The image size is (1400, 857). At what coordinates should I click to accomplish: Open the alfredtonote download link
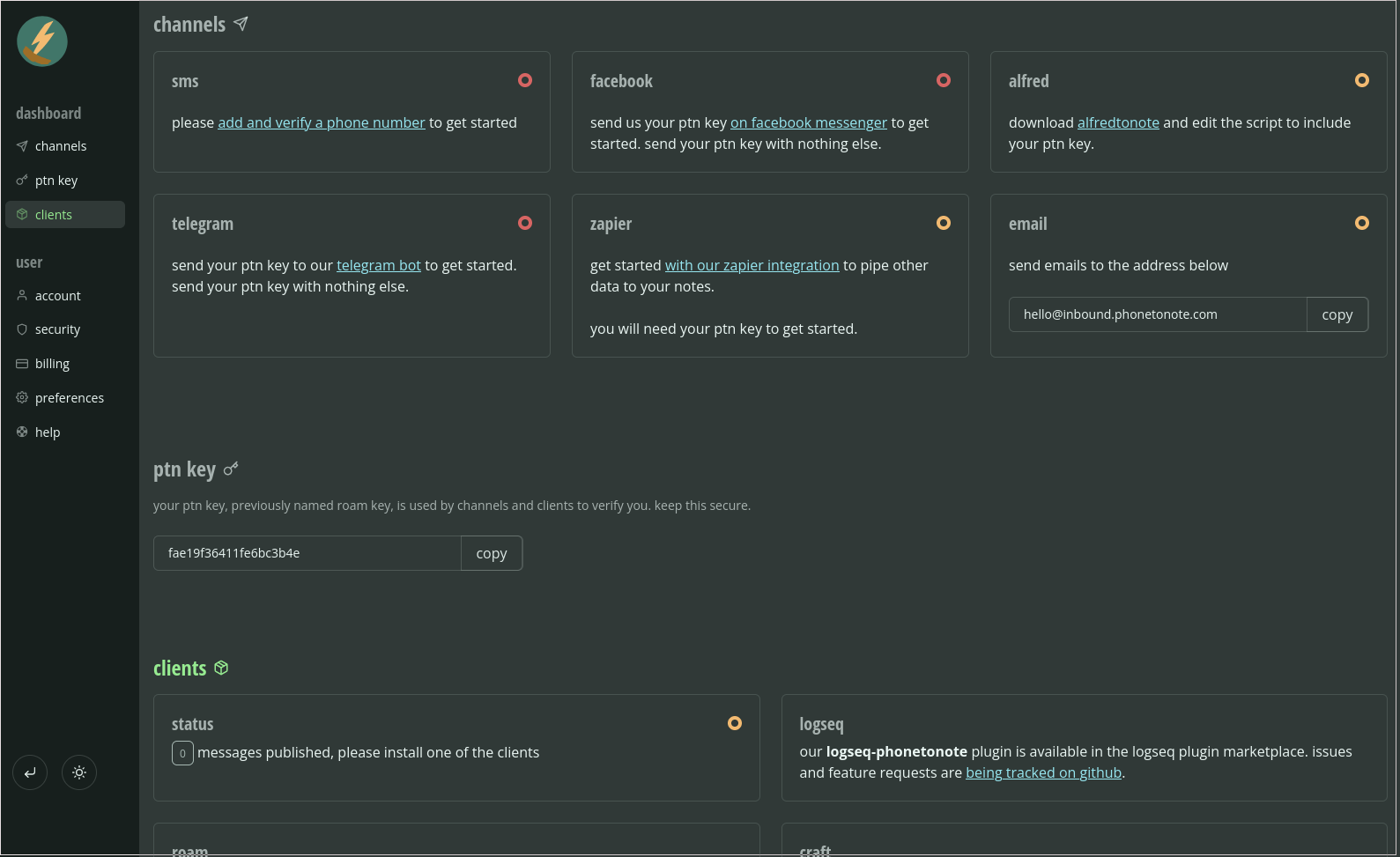(1118, 123)
